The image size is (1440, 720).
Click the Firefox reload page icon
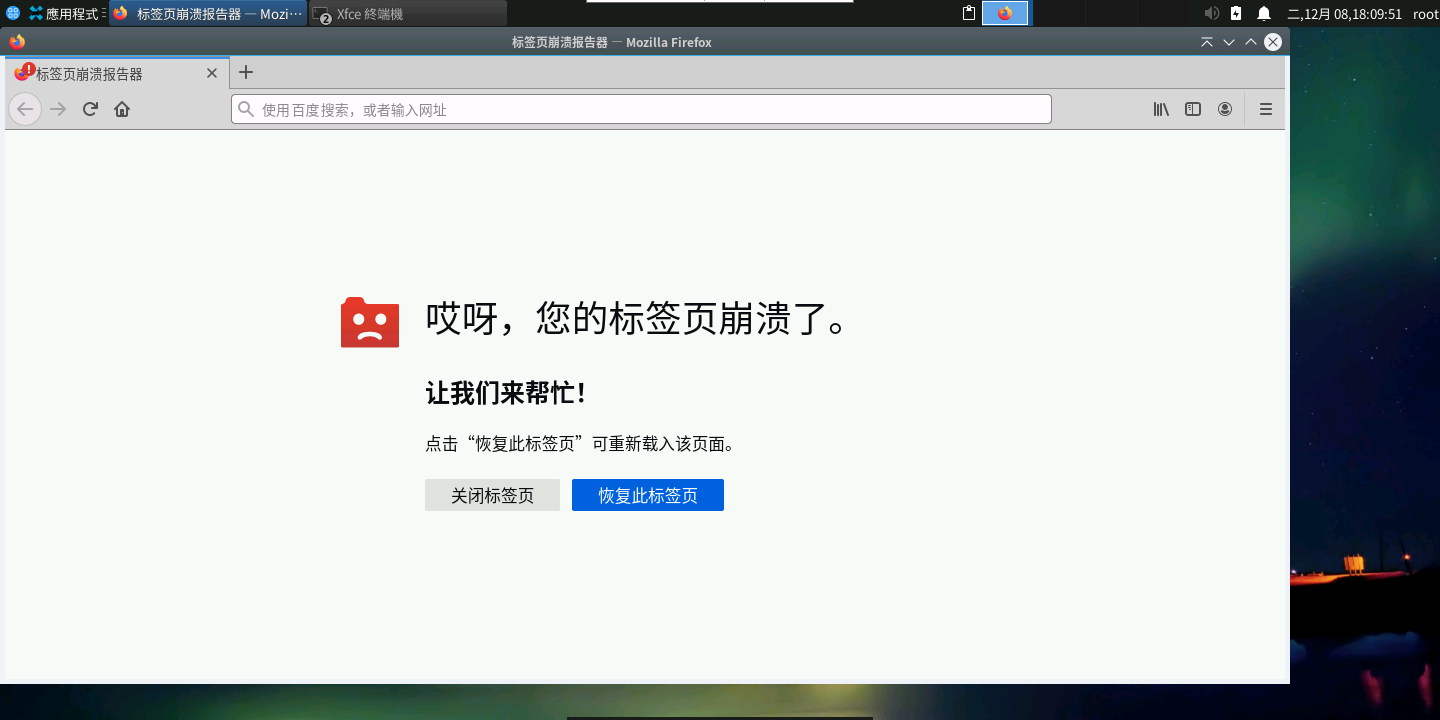pyautogui.click(x=90, y=109)
